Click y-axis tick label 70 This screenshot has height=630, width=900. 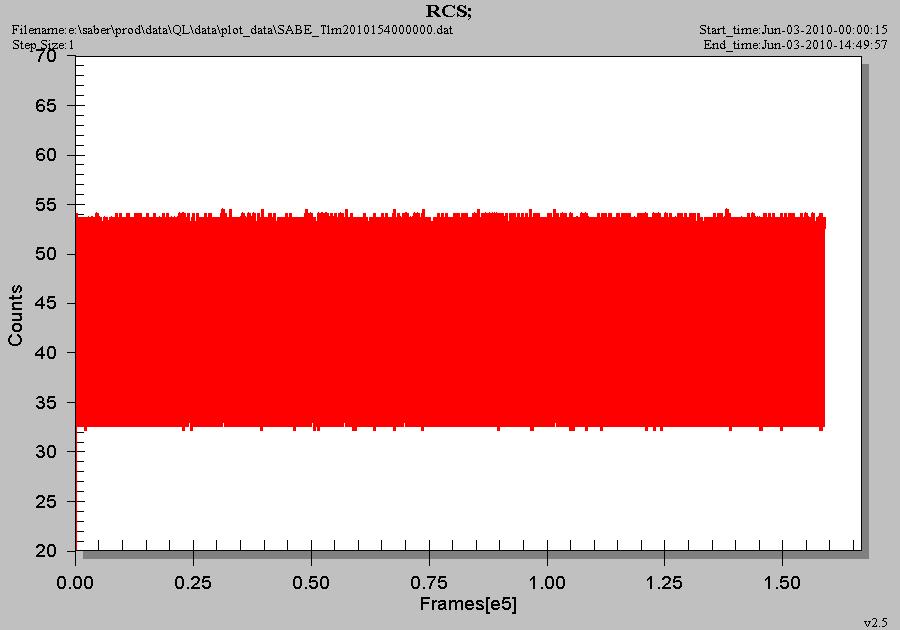coord(46,56)
